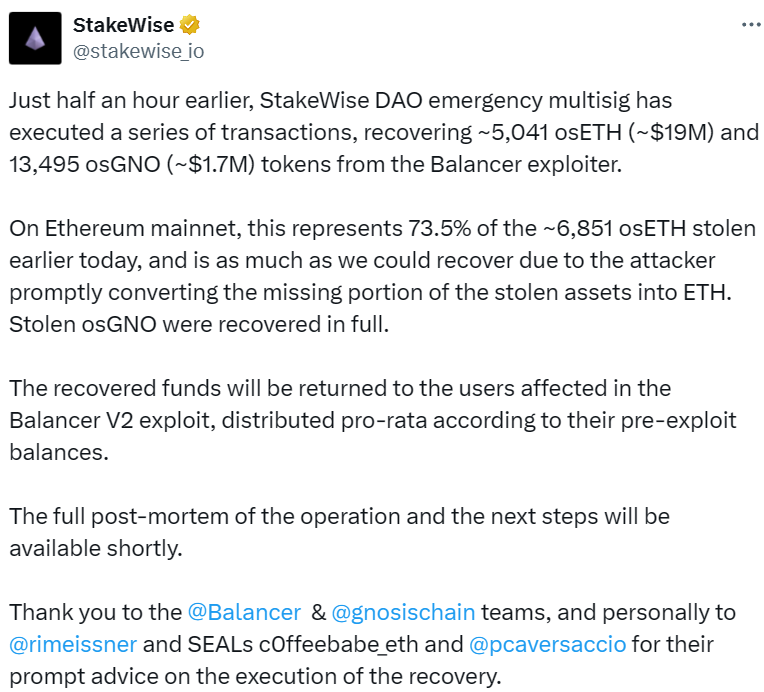Click the "full post-mortem" sentence
The height and width of the screenshot is (692, 764).
point(340,531)
